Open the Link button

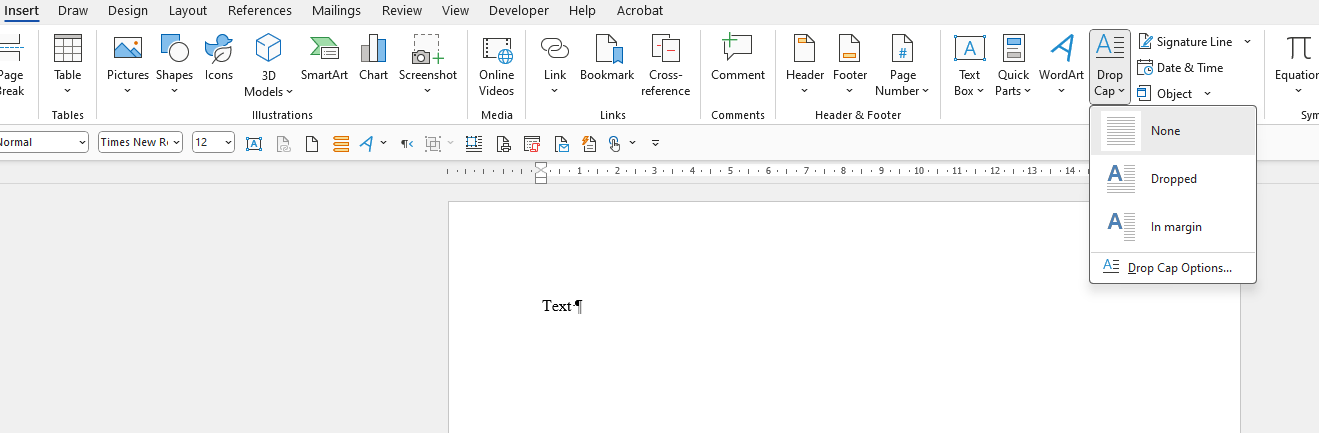click(x=555, y=65)
